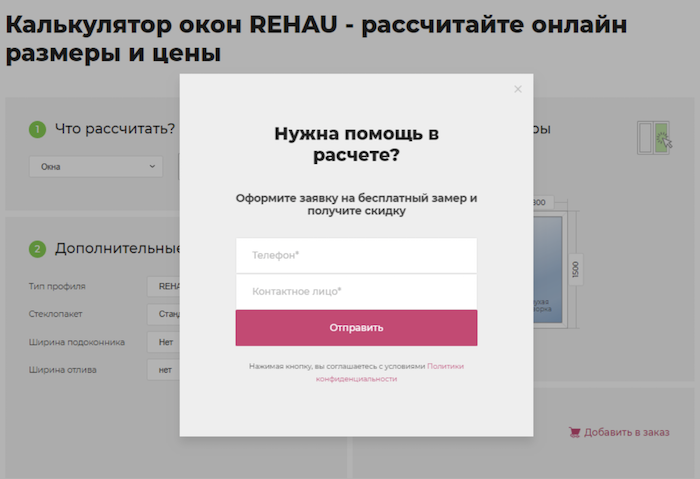Click the Калькулятор окон REHAU page title
Viewport: 700px width, 479px height.
coord(316,38)
